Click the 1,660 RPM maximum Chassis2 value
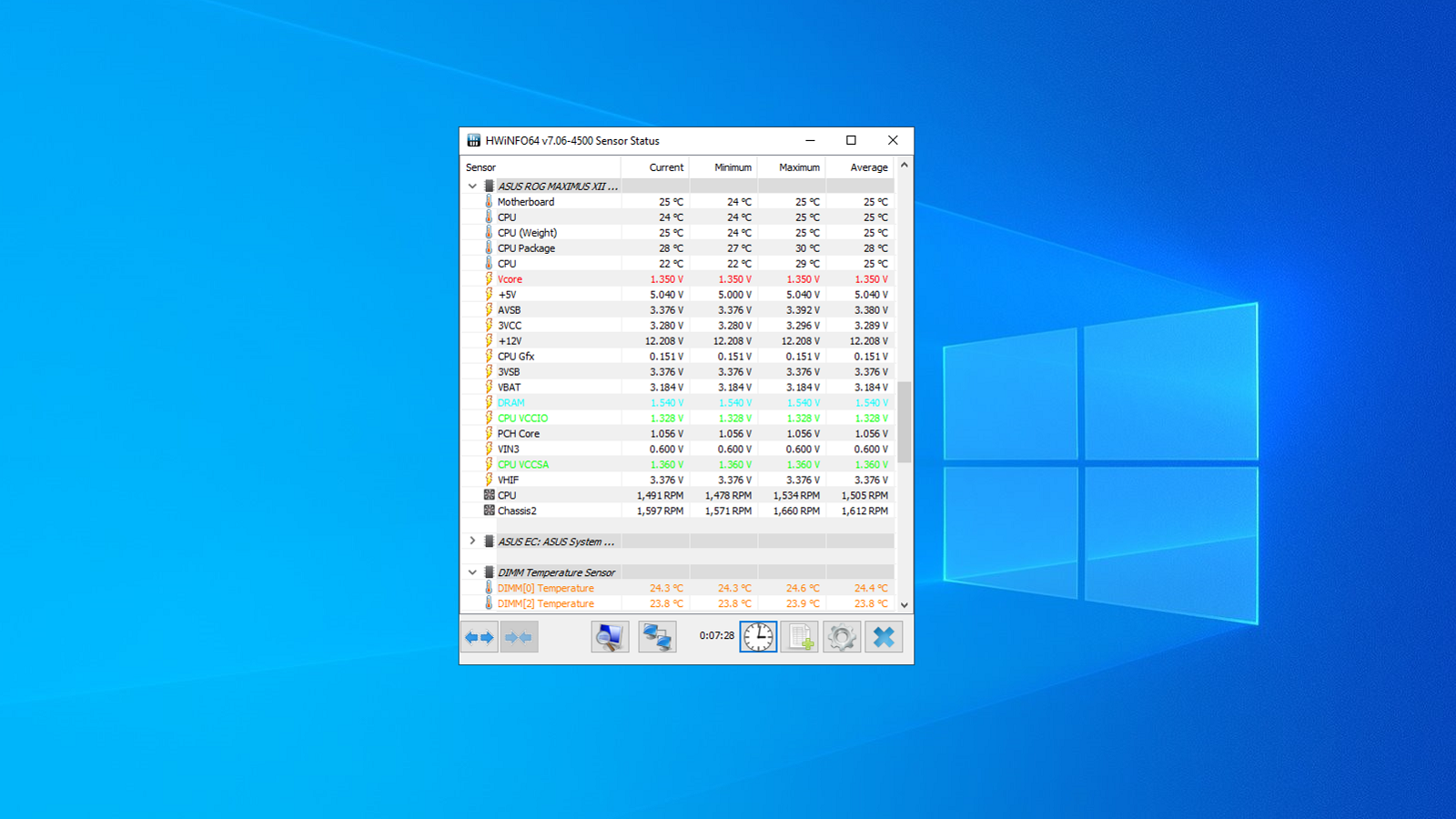1456x819 pixels. click(x=796, y=511)
